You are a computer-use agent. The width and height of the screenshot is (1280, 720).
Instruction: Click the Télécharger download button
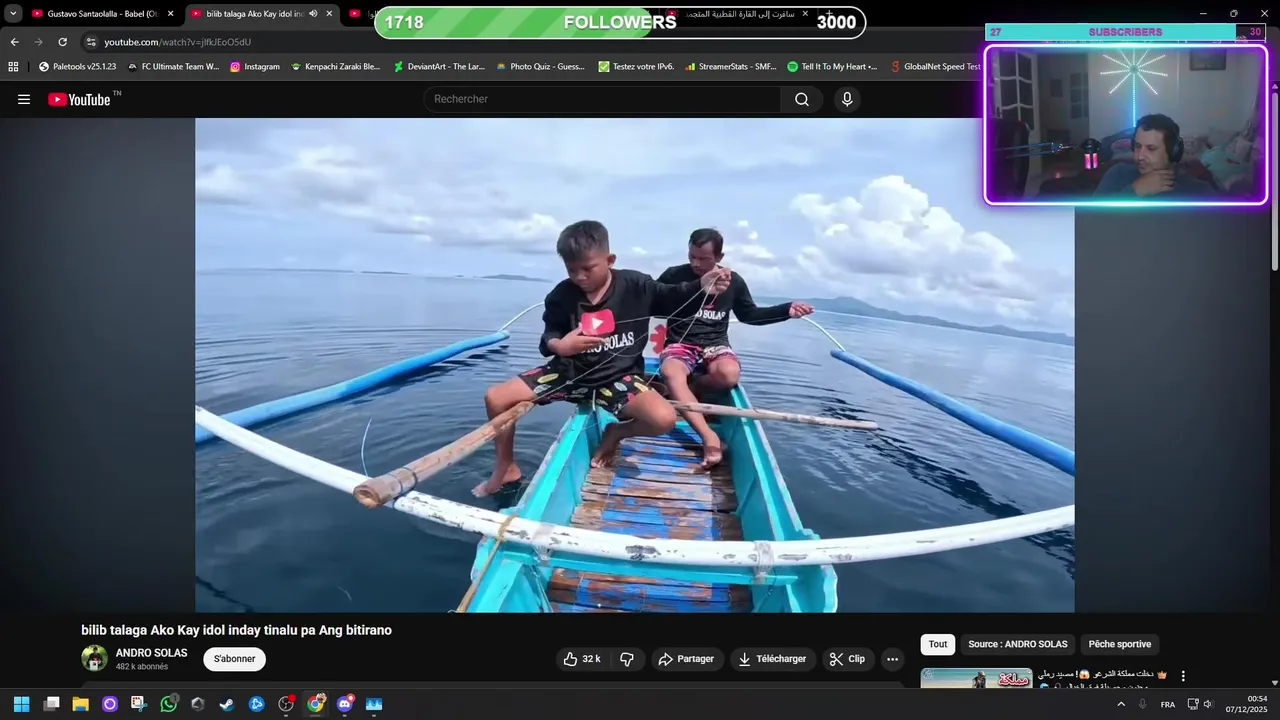(772, 659)
